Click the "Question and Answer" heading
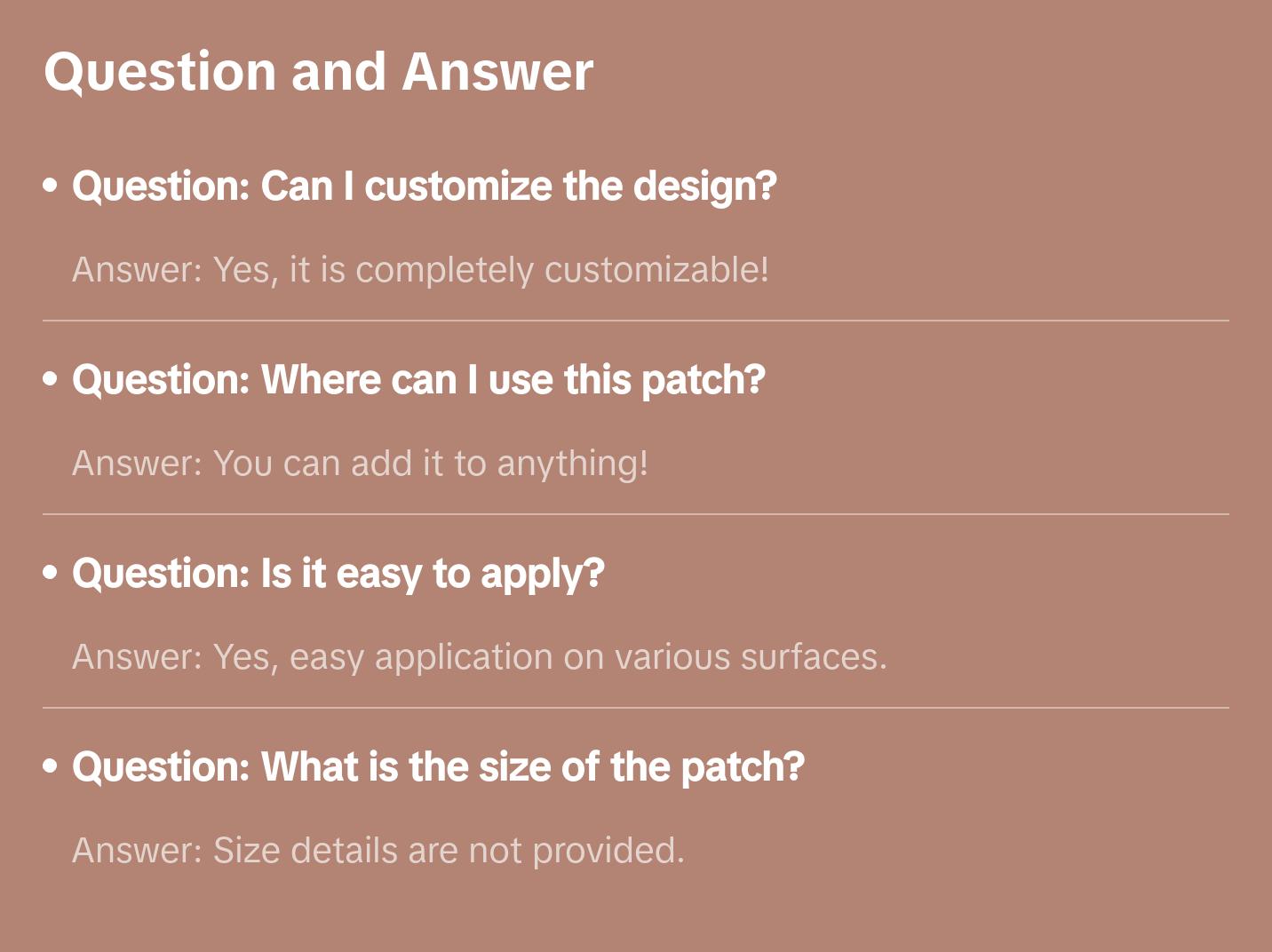The height and width of the screenshot is (952, 1272). coord(318,72)
